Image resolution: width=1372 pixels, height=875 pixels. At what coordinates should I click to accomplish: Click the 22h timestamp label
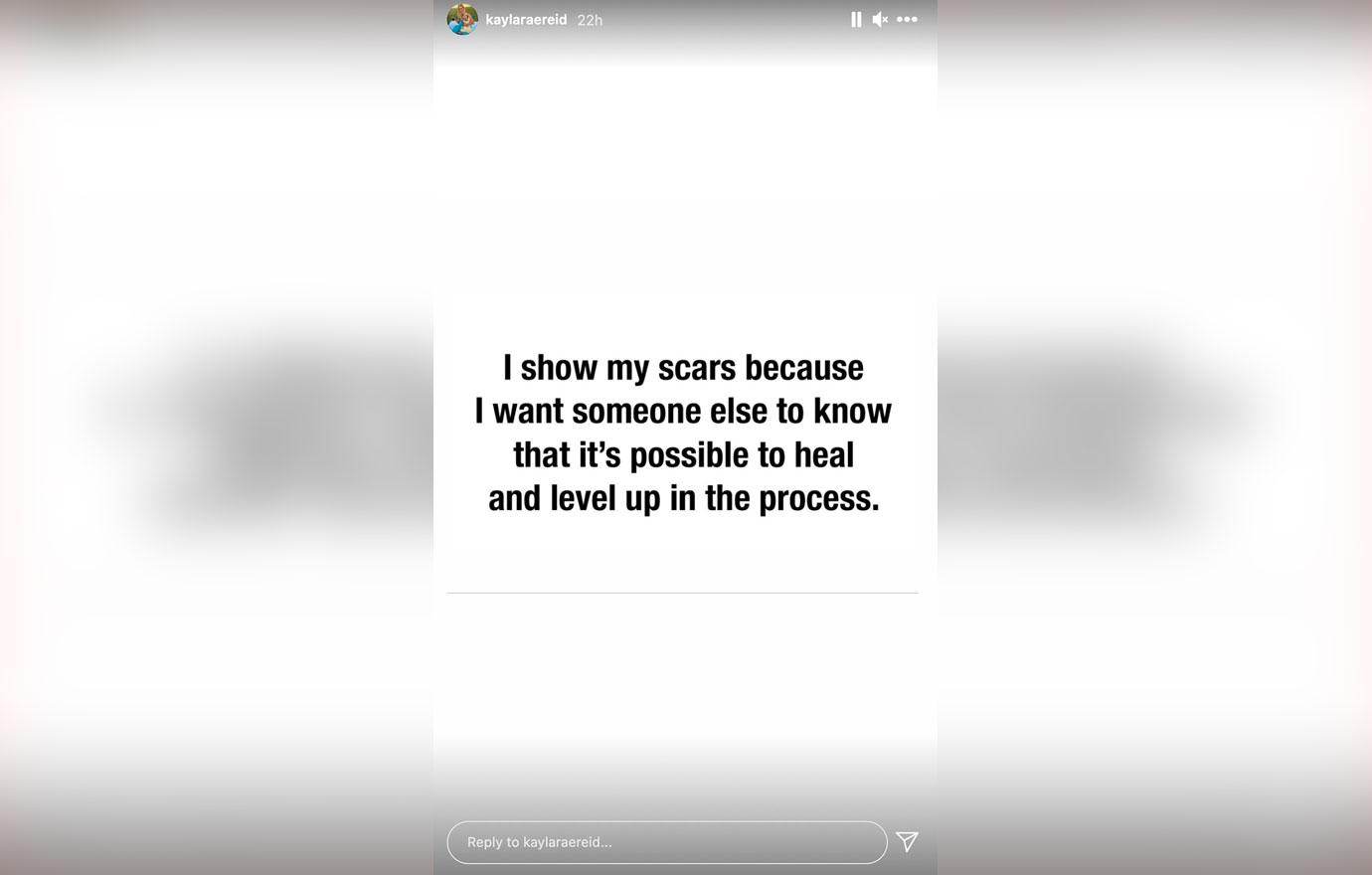(589, 19)
